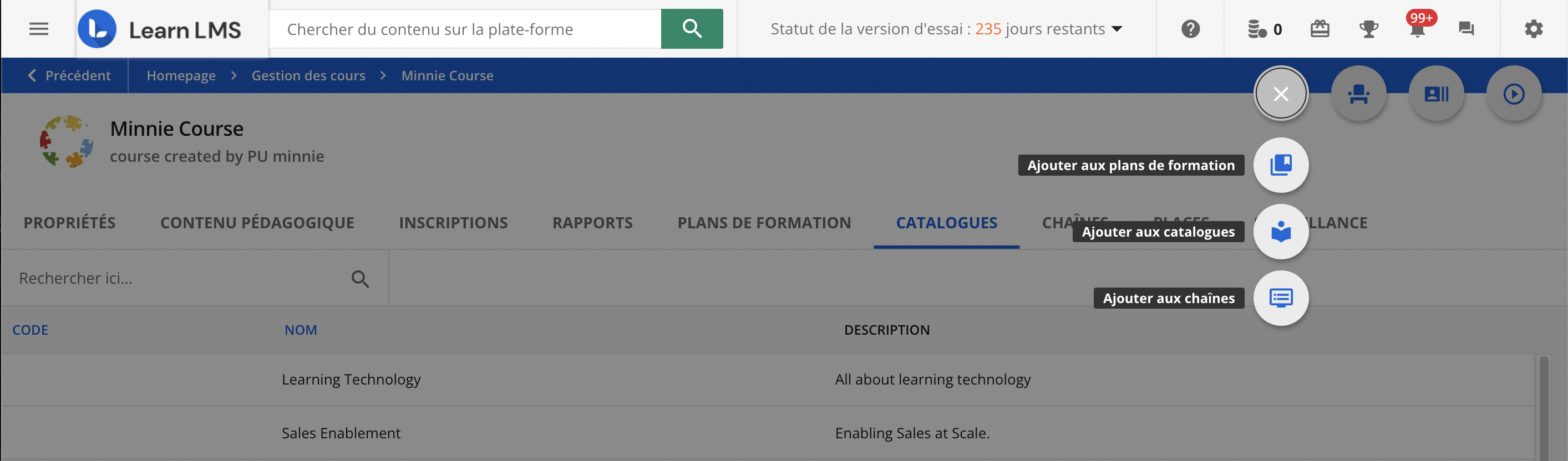This screenshot has height=461, width=1568.
Task: Sort the table by Nom column
Action: point(300,330)
